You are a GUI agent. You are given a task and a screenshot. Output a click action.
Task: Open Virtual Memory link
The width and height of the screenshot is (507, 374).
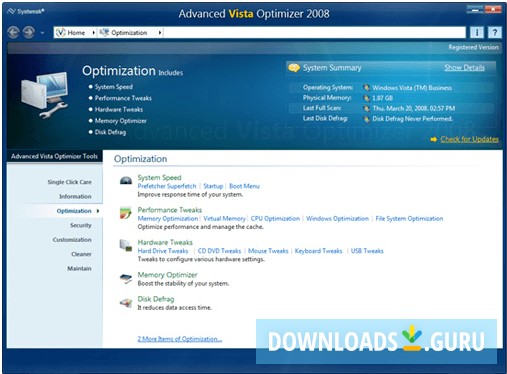224,218
